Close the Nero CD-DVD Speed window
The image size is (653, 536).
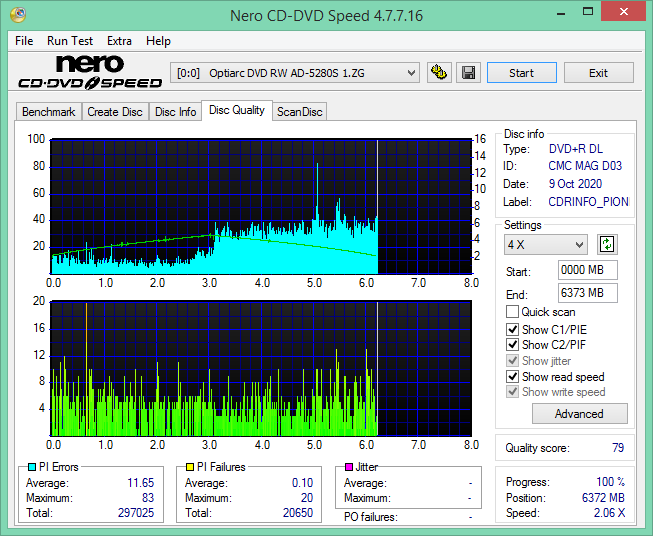point(623,12)
